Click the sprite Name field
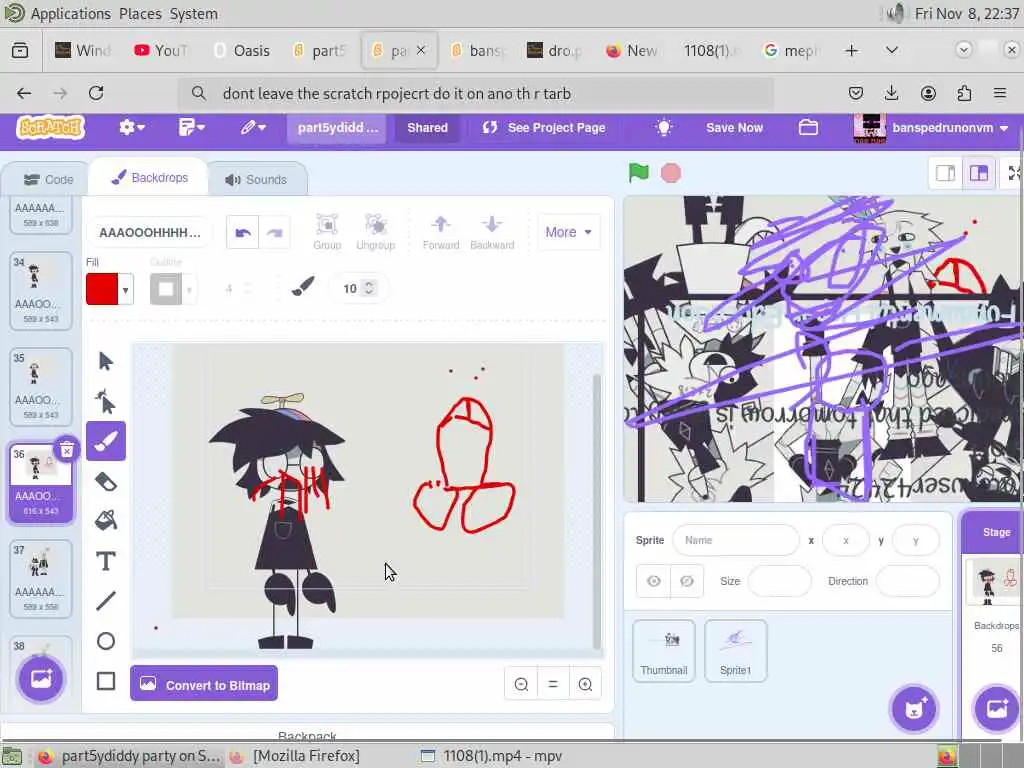The width and height of the screenshot is (1024, 768). pos(735,540)
